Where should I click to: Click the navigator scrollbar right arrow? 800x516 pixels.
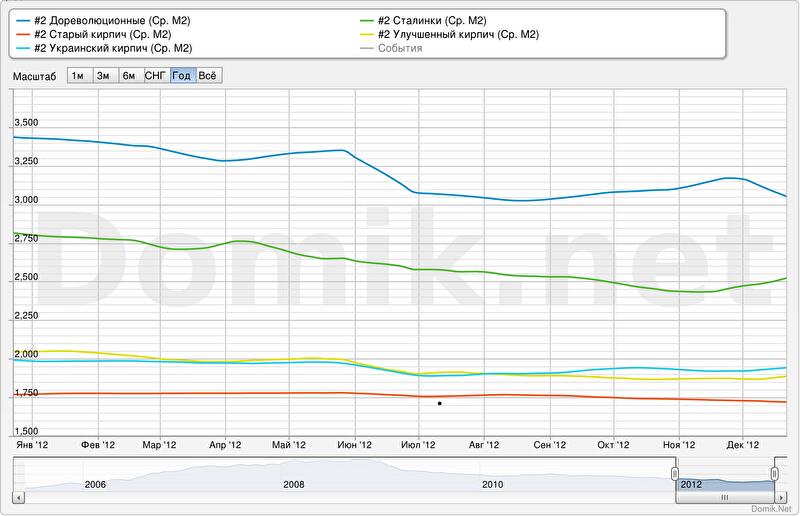point(782,496)
